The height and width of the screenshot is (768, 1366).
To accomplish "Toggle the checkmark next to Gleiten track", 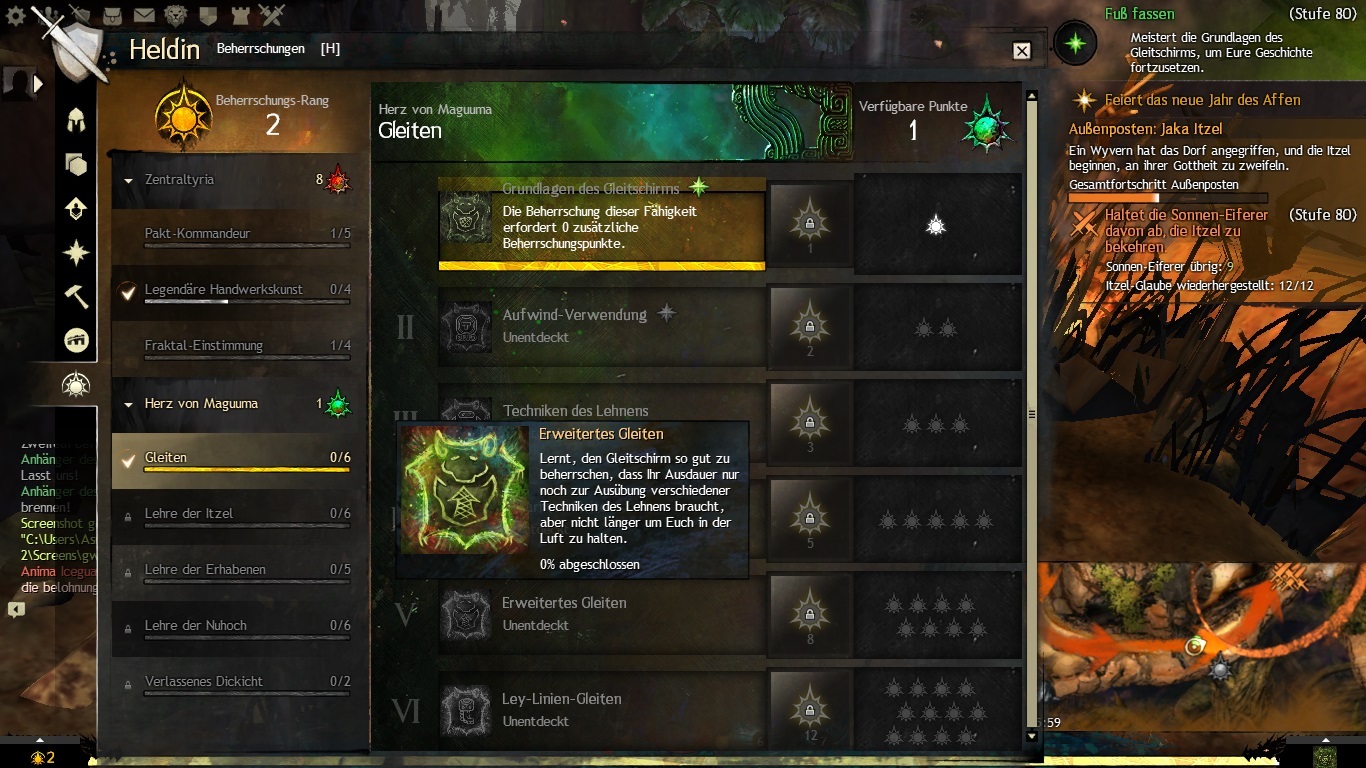I will point(128,460).
